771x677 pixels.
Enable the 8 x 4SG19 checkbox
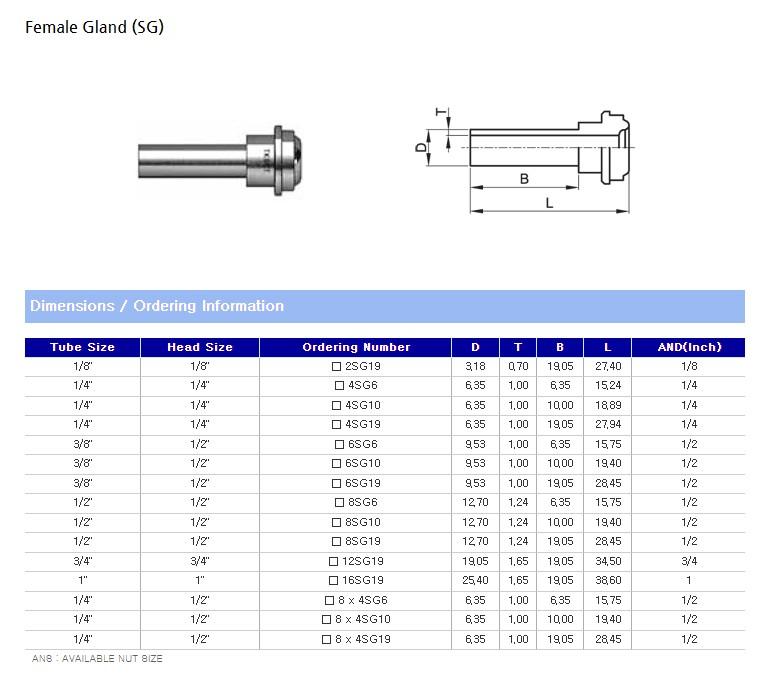coord(327,639)
